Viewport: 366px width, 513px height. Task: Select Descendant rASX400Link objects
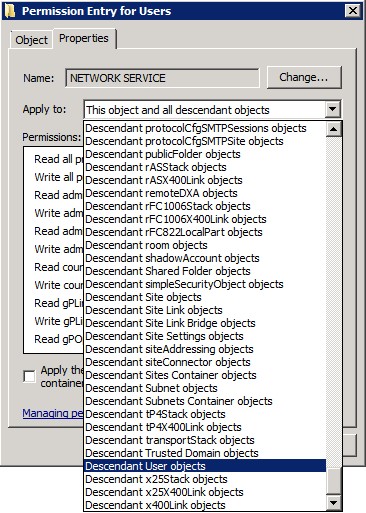click(x=205, y=180)
